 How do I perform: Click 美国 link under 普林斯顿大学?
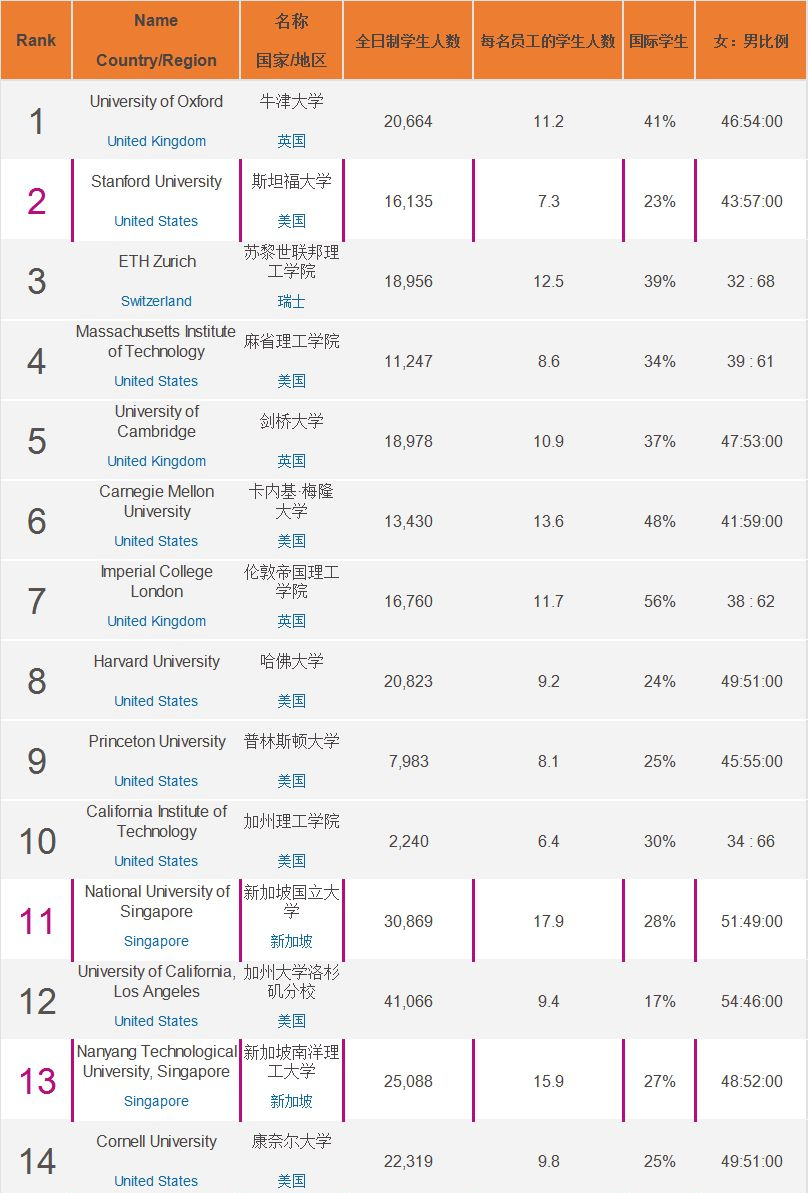[x=291, y=781]
